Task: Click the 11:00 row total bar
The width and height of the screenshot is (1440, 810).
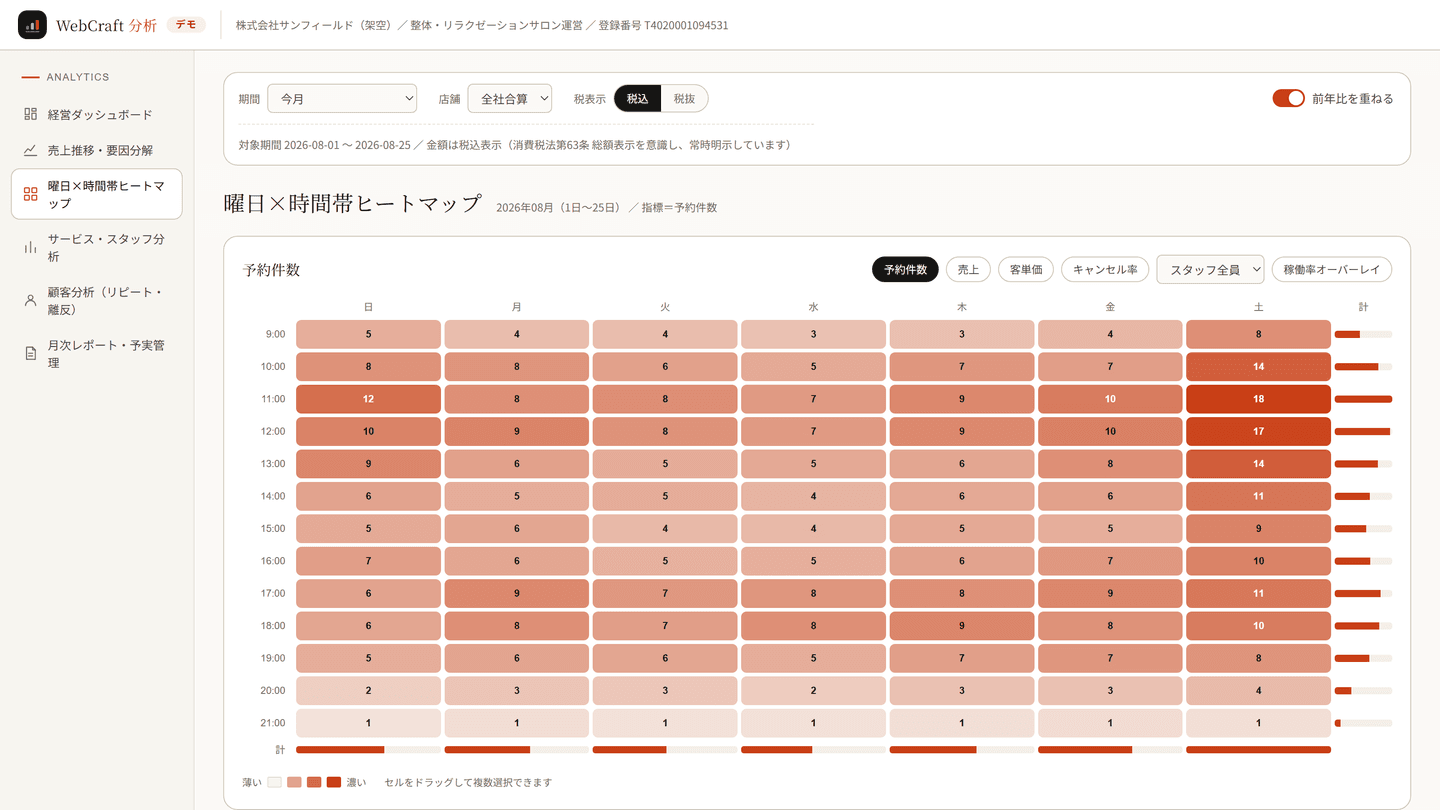Action: click(1363, 399)
